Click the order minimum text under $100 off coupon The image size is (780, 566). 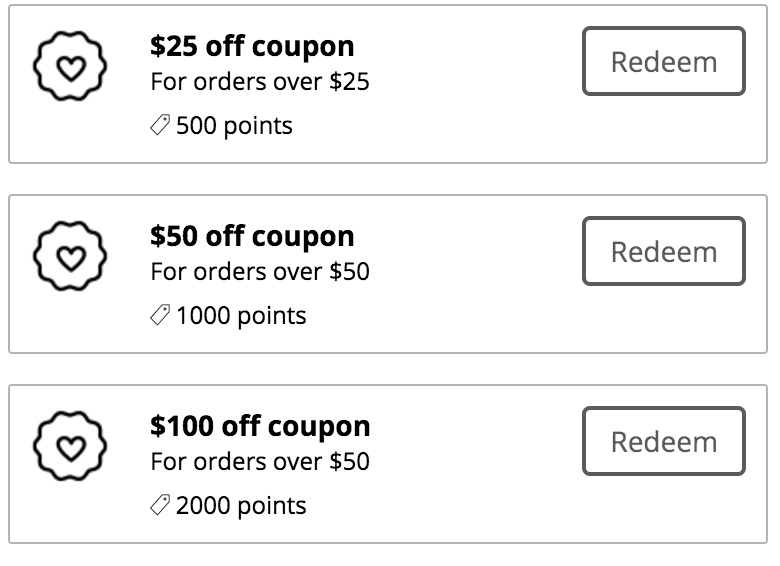click(x=260, y=462)
